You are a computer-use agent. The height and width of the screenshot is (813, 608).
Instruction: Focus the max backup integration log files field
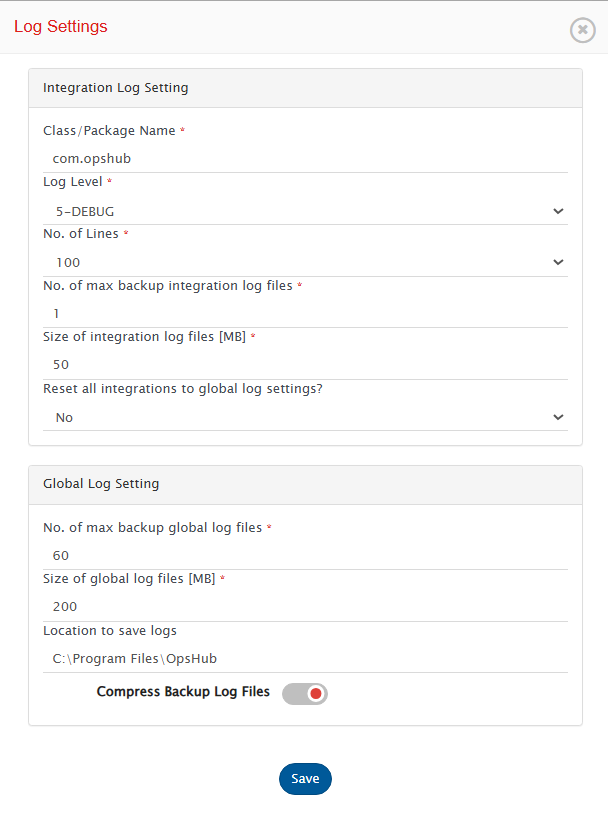(x=305, y=314)
